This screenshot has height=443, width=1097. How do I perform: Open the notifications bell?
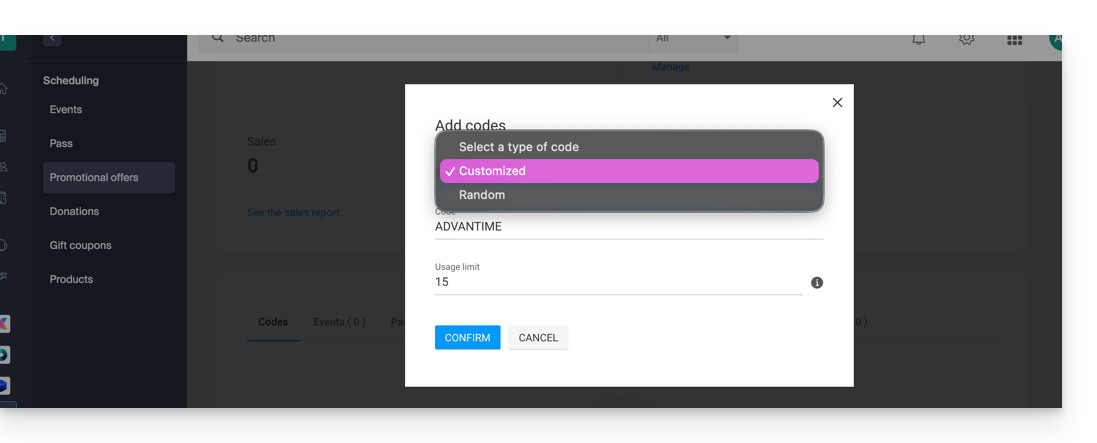918,40
